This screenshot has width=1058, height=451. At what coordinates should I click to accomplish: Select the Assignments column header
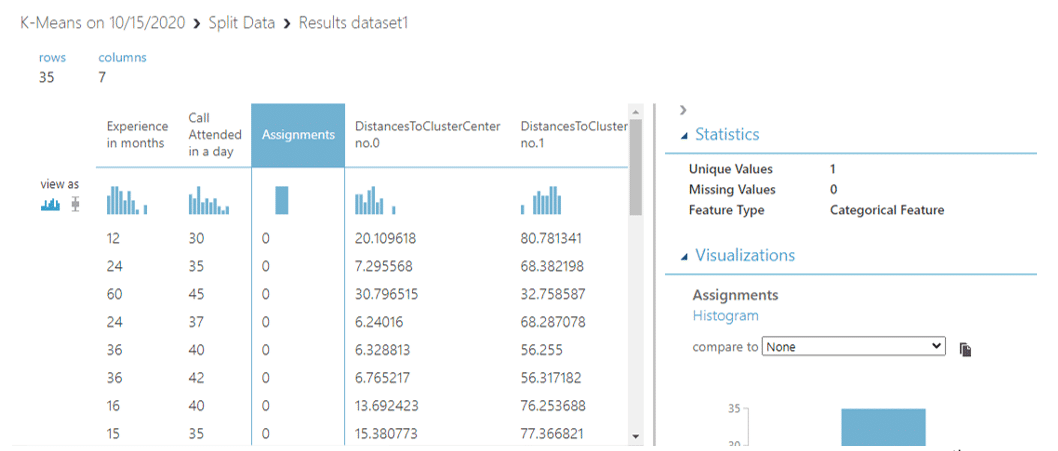point(297,134)
